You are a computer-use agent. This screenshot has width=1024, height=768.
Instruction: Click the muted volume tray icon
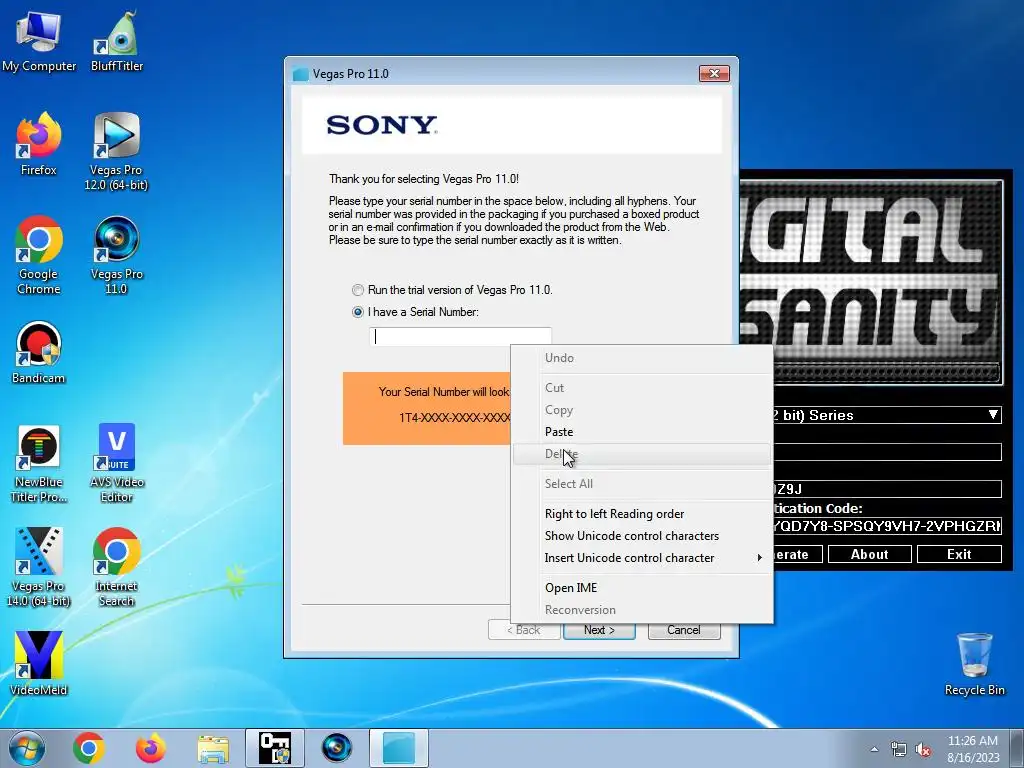[923, 749]
